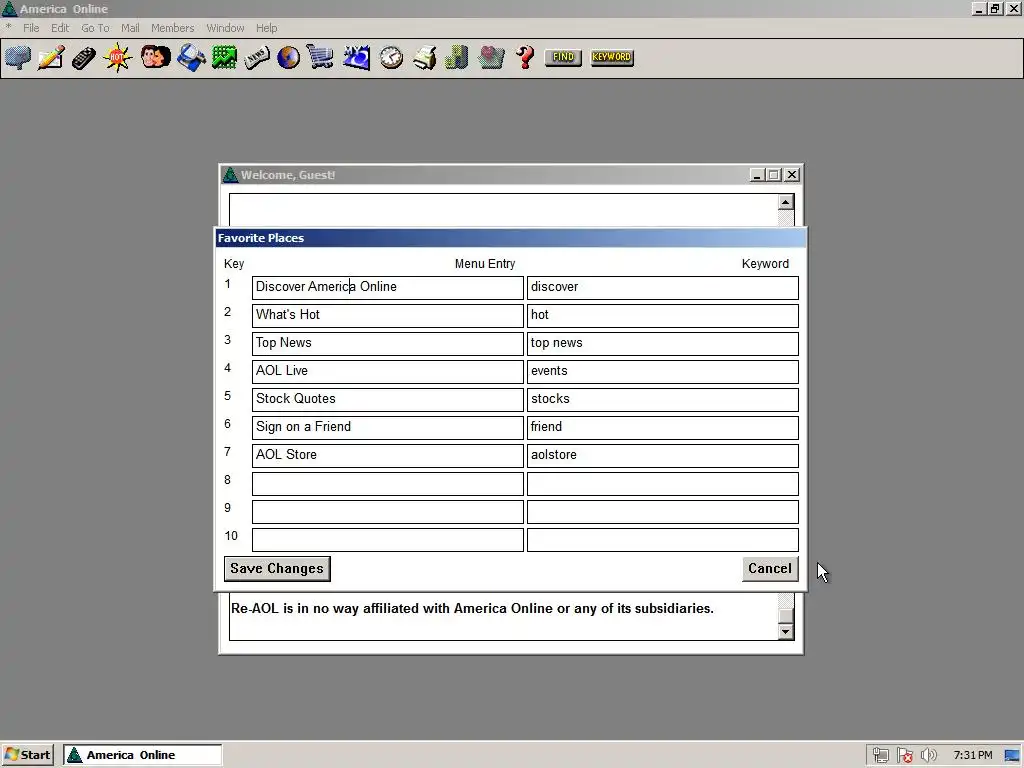Click the 7:31 PM system clock
The height and width of the screenshot is (768, 1024).
972,755
